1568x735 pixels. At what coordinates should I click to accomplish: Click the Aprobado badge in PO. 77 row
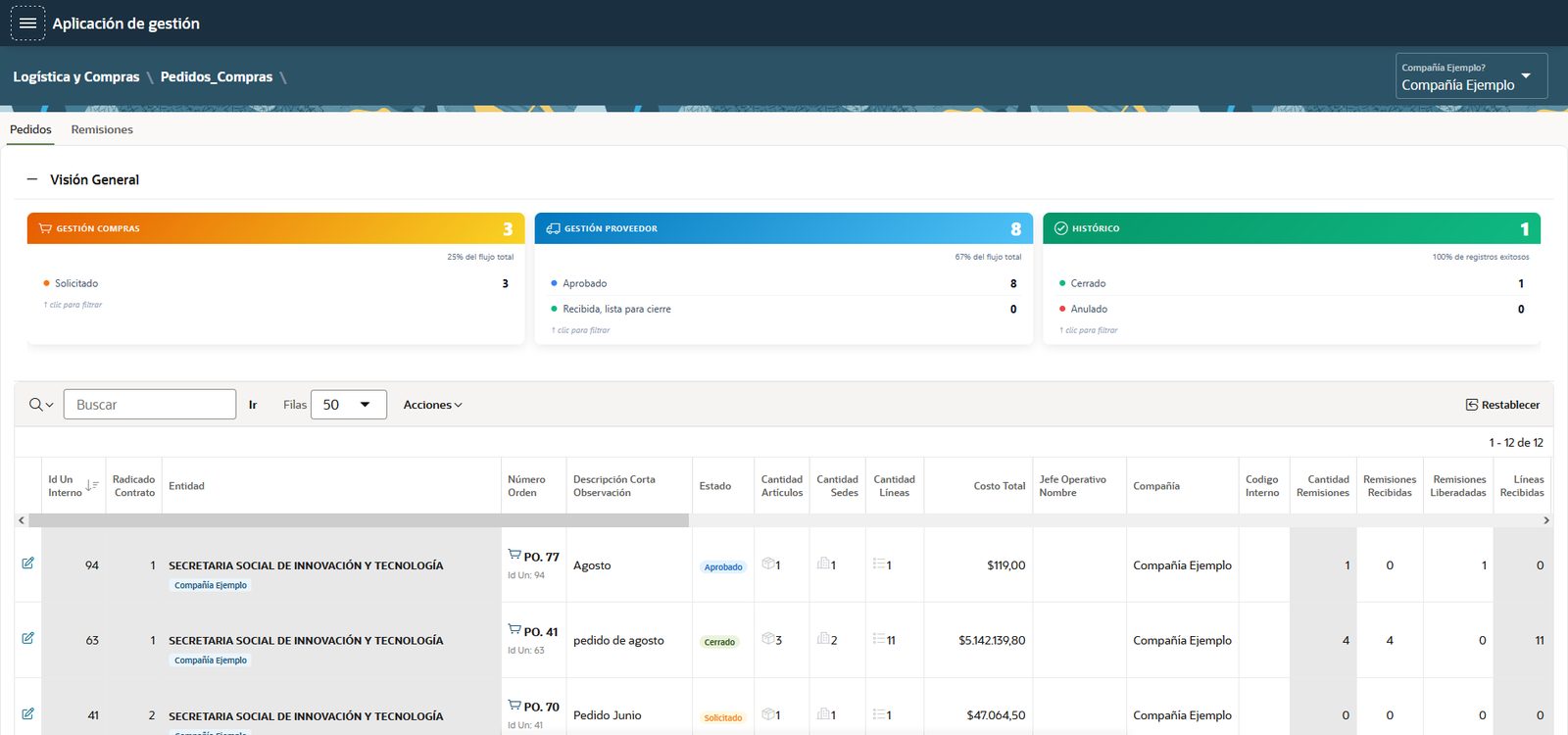point(723,566)
